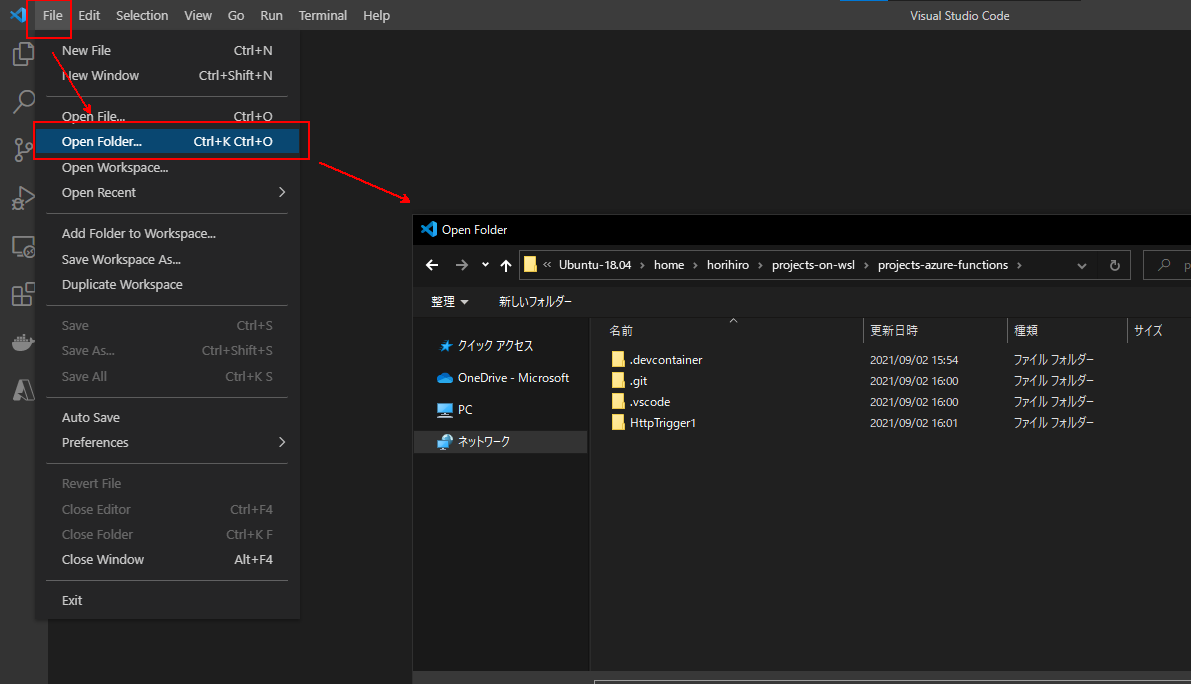
Task: Expand Preferences submenu
Action: (282, 442)
